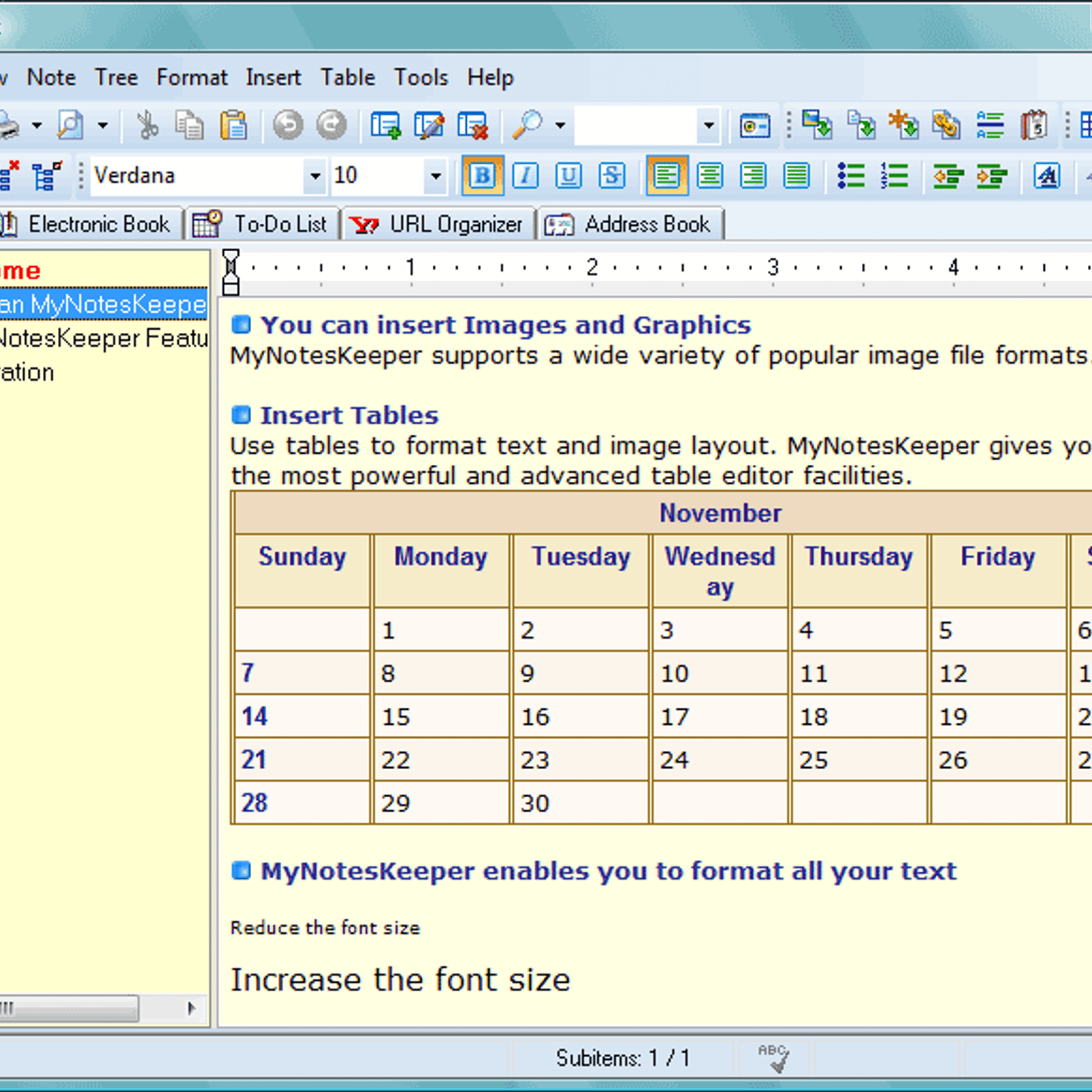Screen dimensions: 1092x1092
Task: Insert a picture using the image icon
Action: (x=816, y=126)
